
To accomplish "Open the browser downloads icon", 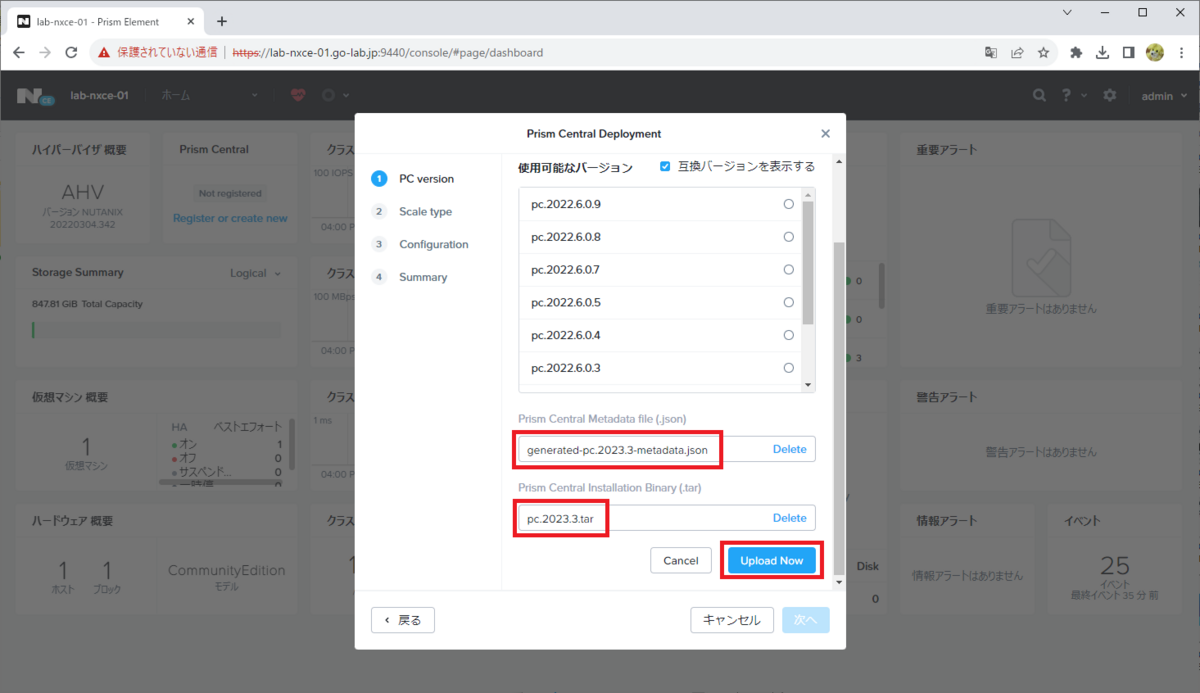I will 1102,52.
